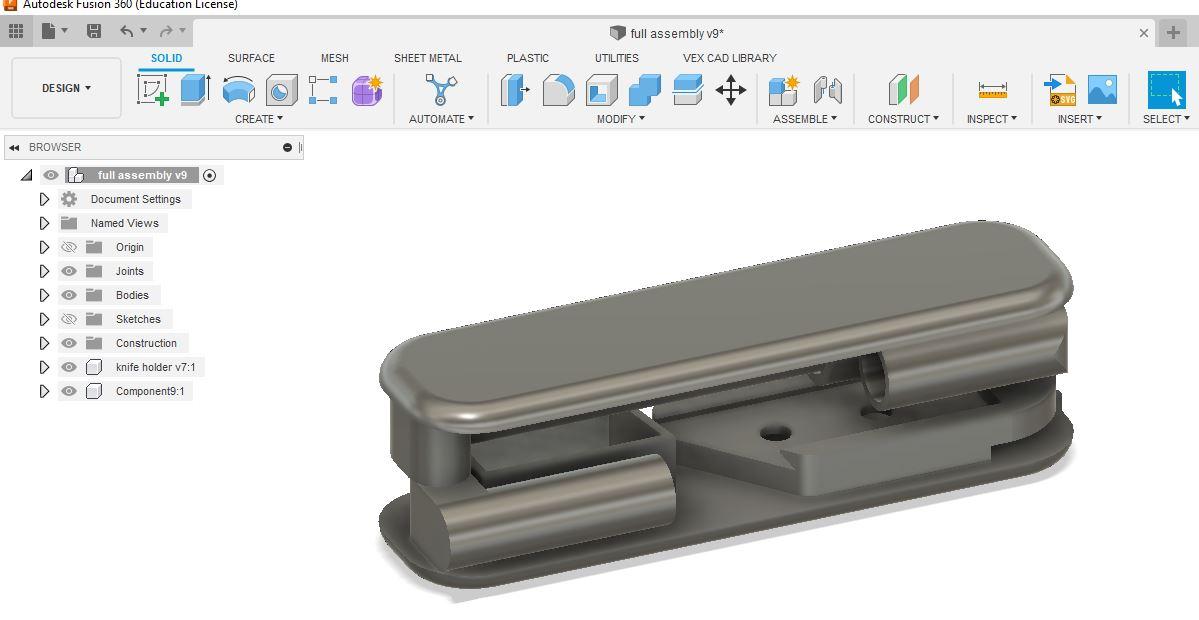Expand the Construction folder
This screenshot has width=1199, height=620.
pos(44,342)
